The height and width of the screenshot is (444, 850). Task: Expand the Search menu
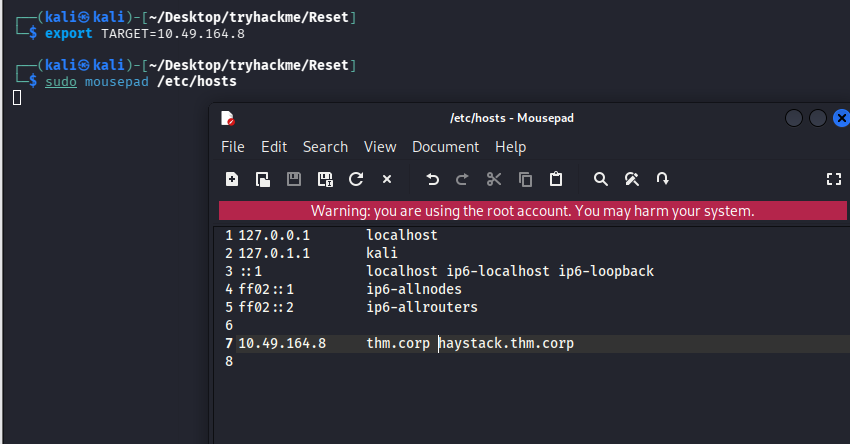point(325,147)
